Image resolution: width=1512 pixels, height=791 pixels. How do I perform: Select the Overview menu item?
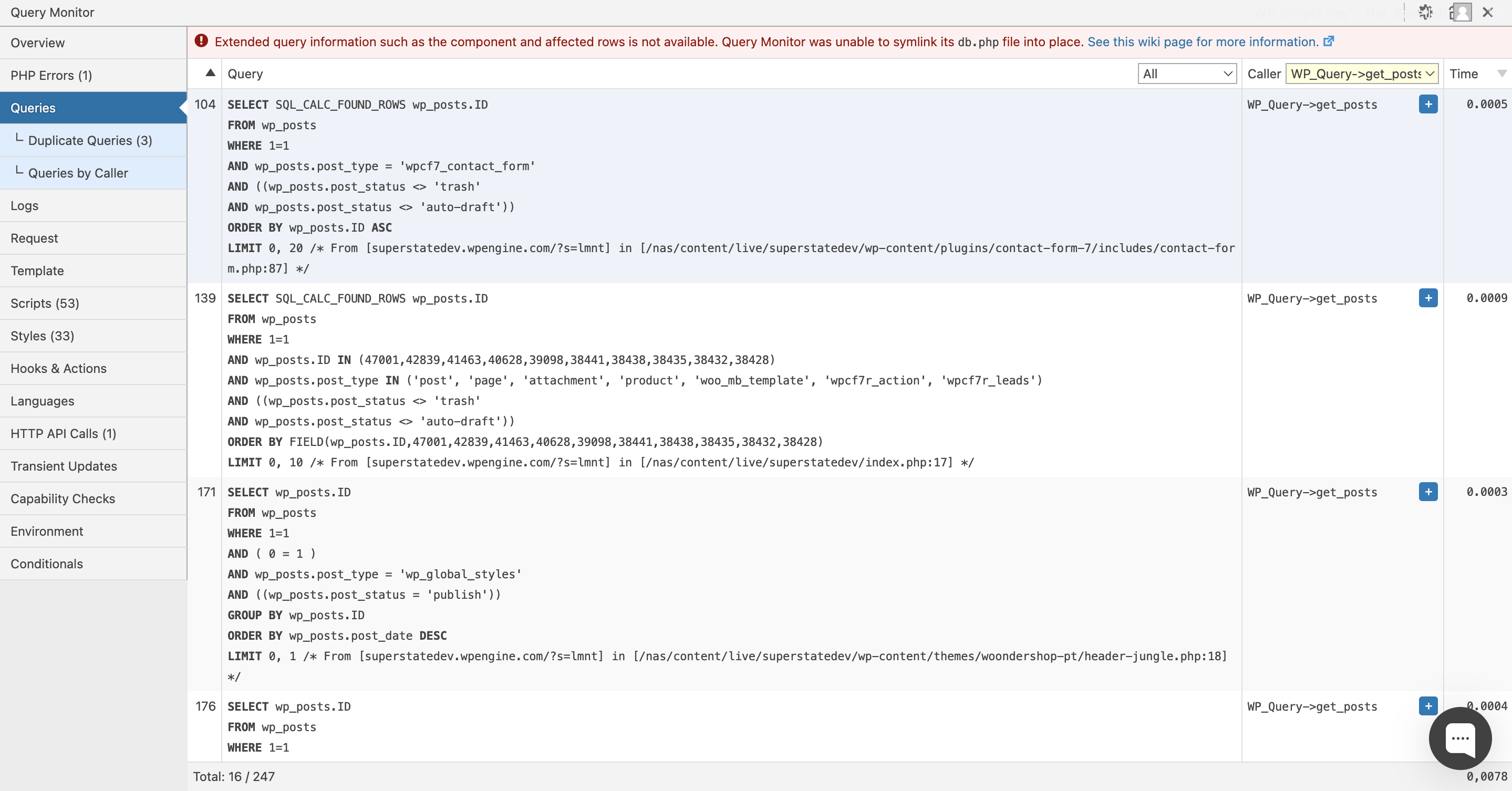[37, 42]
